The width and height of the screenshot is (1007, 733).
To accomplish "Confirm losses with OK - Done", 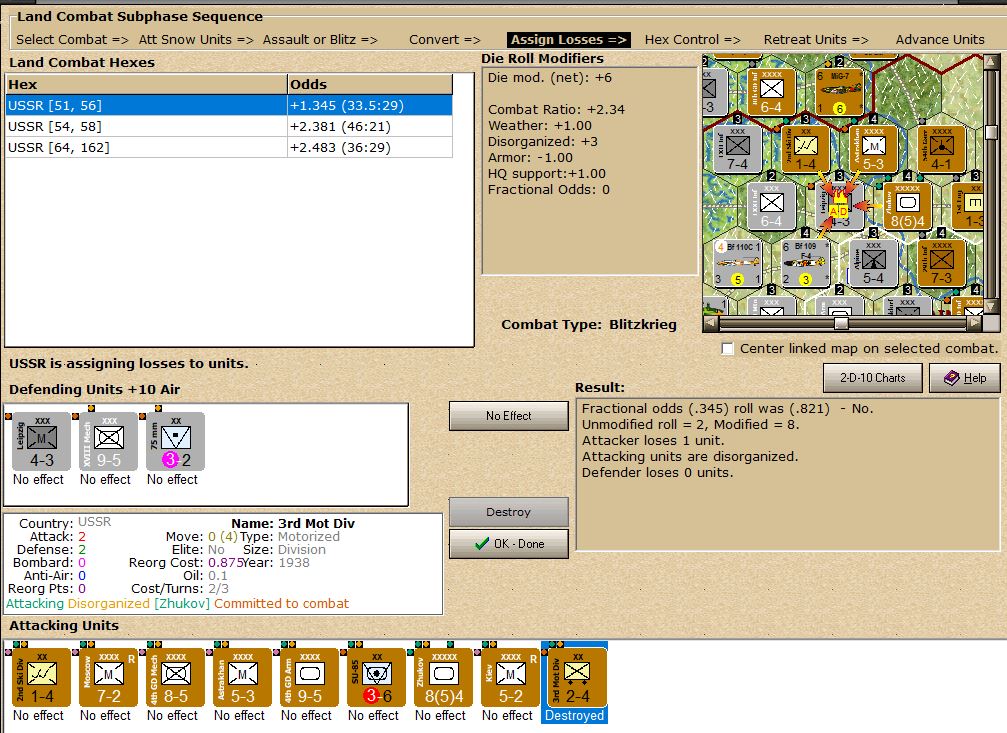I will 509,543.
